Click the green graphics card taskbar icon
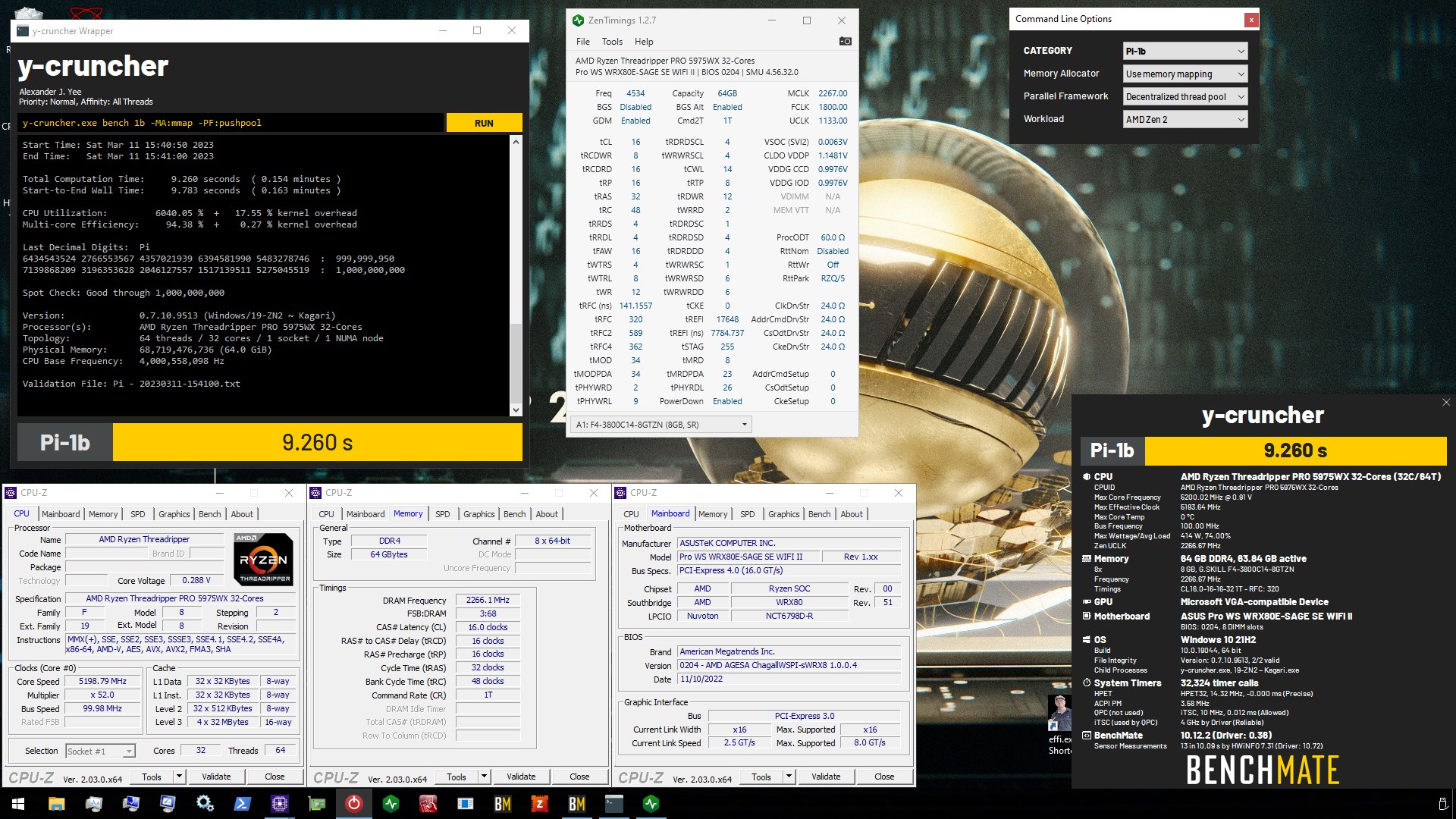This screenshot has height=819, width=1456. pos(316,803)
